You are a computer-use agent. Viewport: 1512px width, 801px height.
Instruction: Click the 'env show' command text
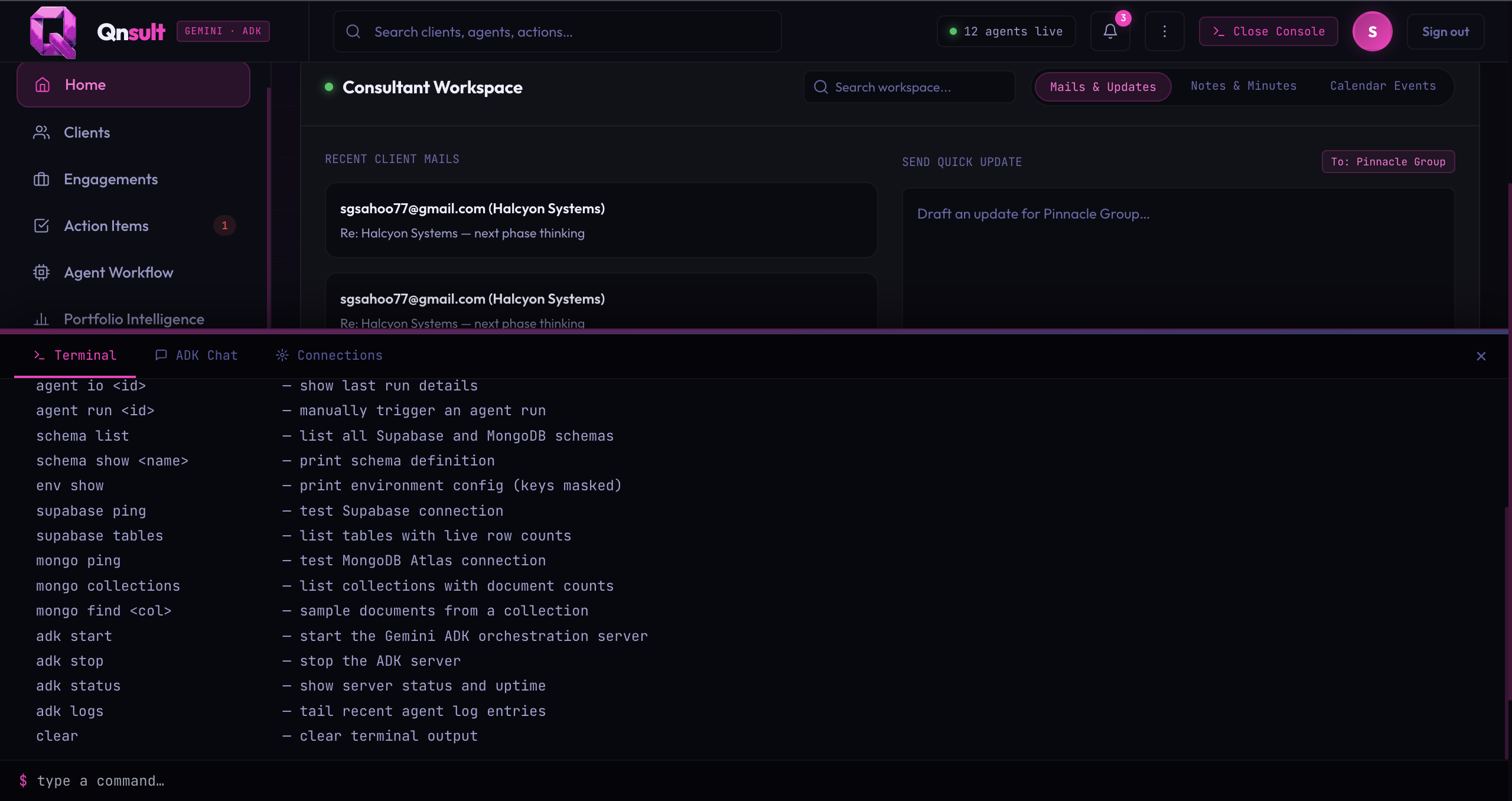70,486
